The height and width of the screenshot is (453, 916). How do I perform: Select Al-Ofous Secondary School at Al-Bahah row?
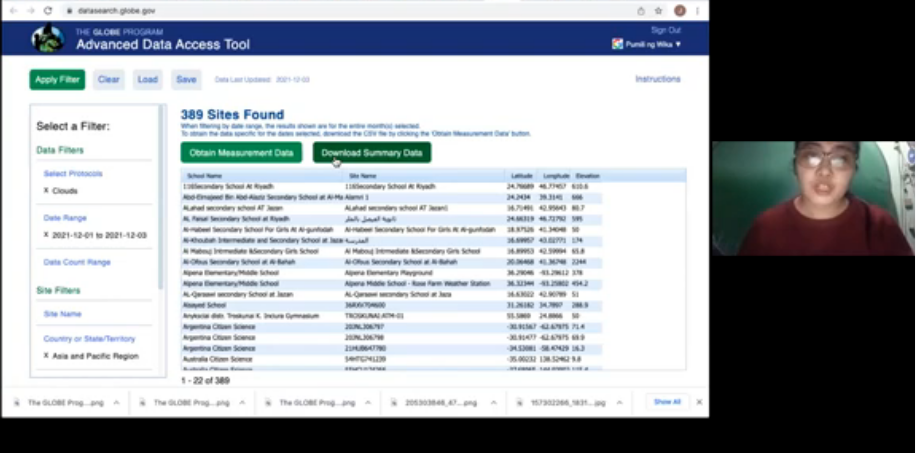(391, 262)
